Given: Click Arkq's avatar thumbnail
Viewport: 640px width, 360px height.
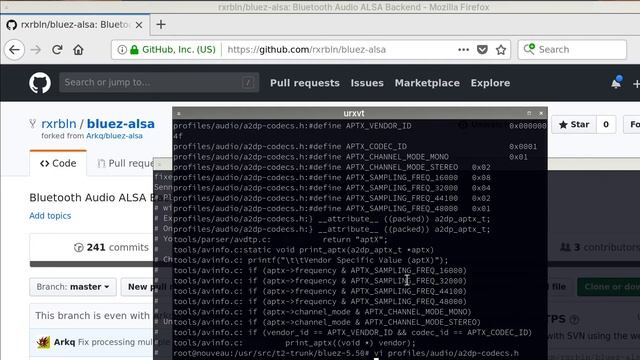Looking at the screenshot, I should coord(43,342).
